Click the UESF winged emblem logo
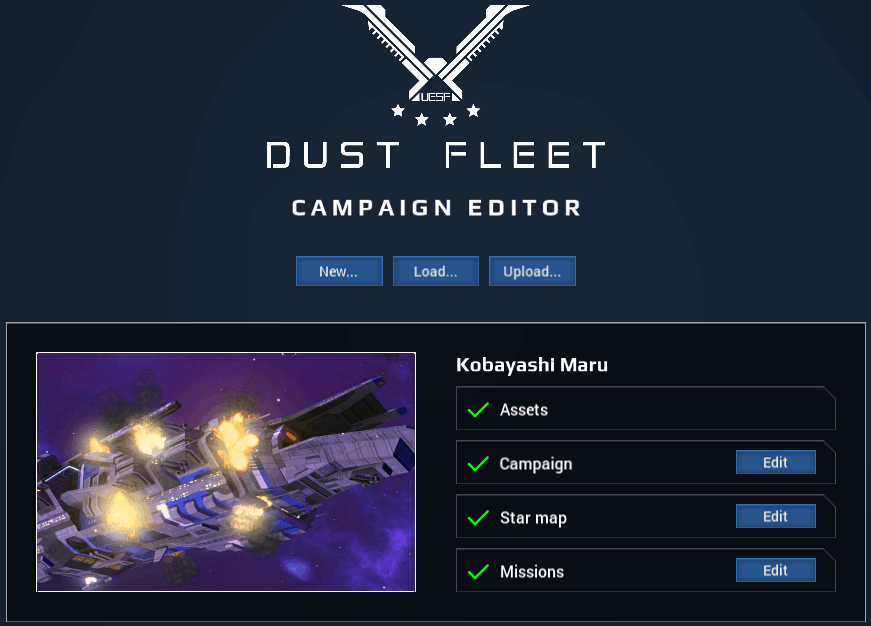 (436, 53)
